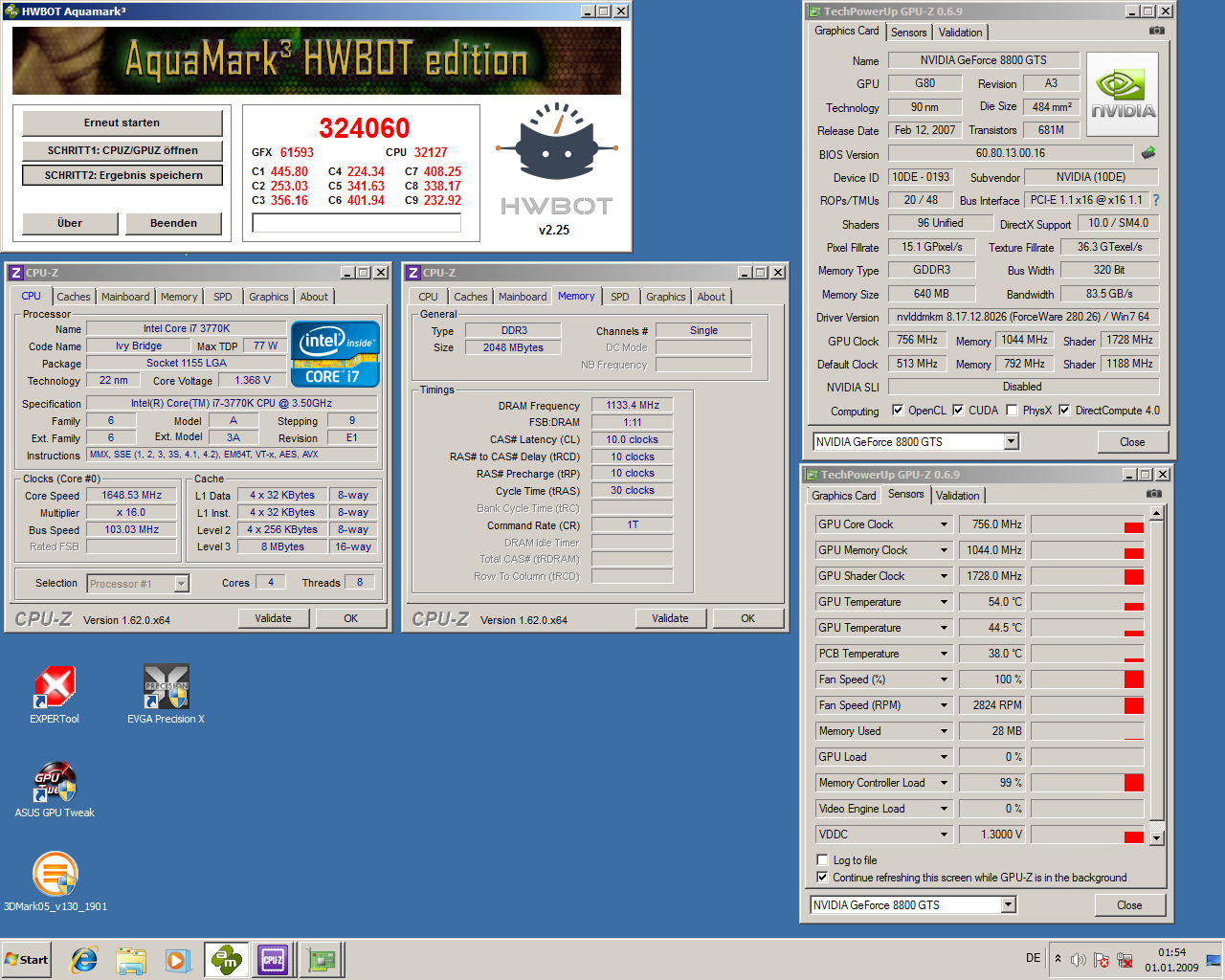Open the Validation tab in top GPU-Z window
This screenshot has height=980, width=1225.
point(960,32)
